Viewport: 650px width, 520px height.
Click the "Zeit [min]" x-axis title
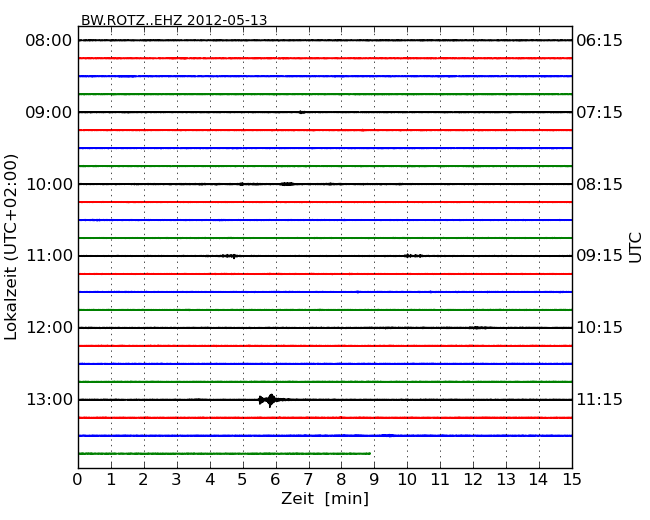(x=325, y=498)
